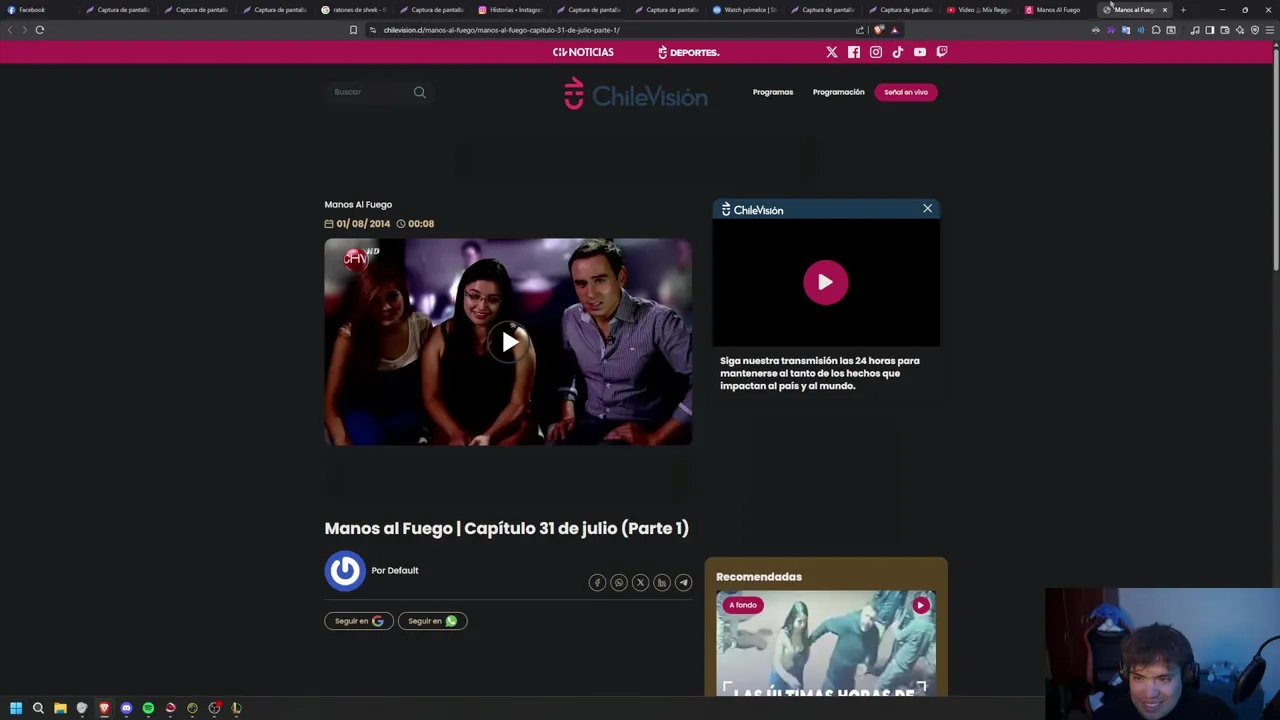Open the Twitch icon in top banner
The image size is (1280, 720).
tap(942, 52)
